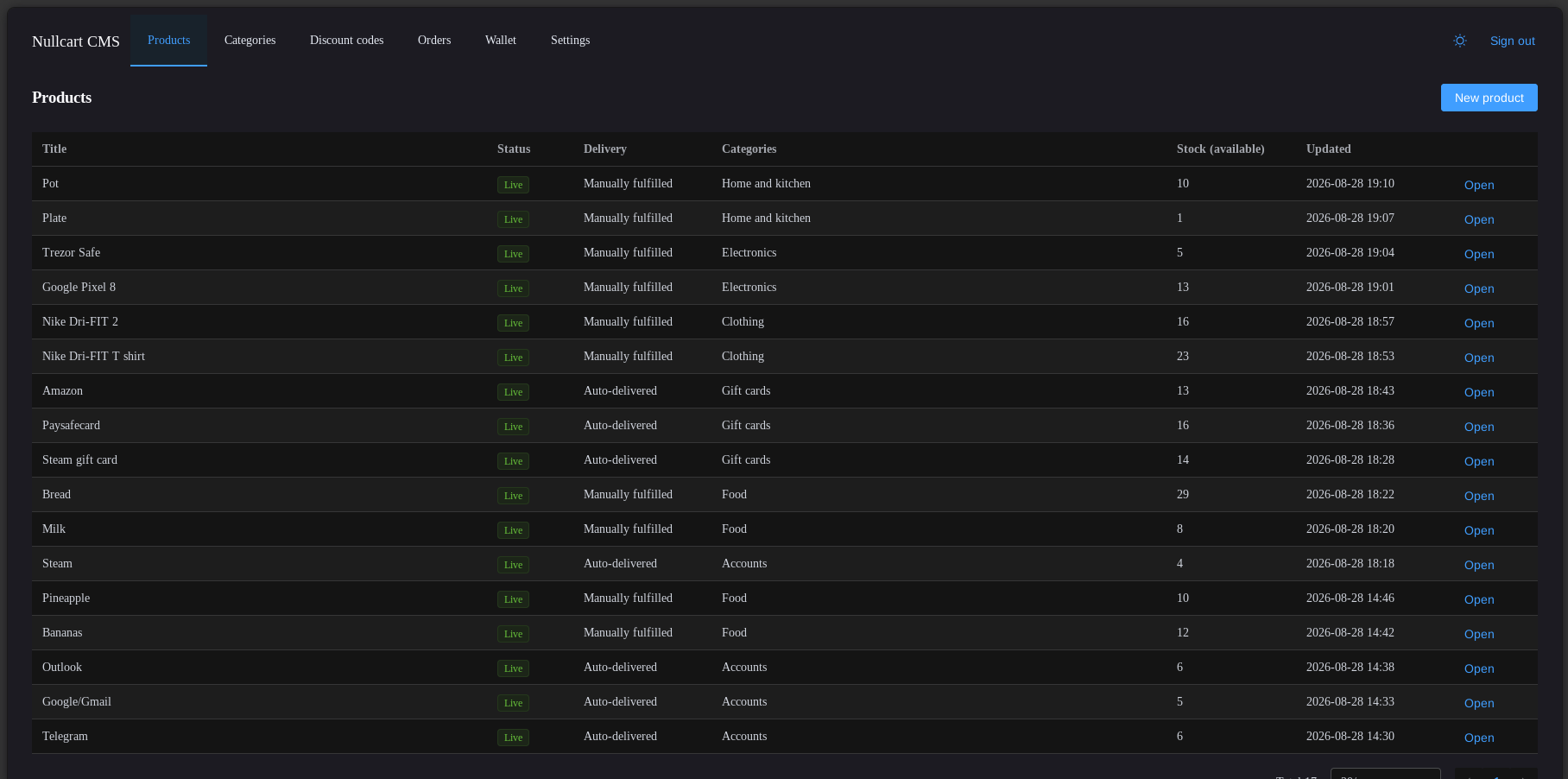Open the Pineapple product
1568x779 pixels.
point(1478,599)
